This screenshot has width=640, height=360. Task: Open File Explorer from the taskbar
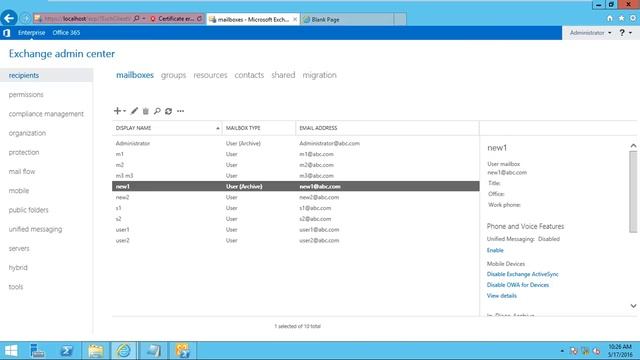pos(96,351)
